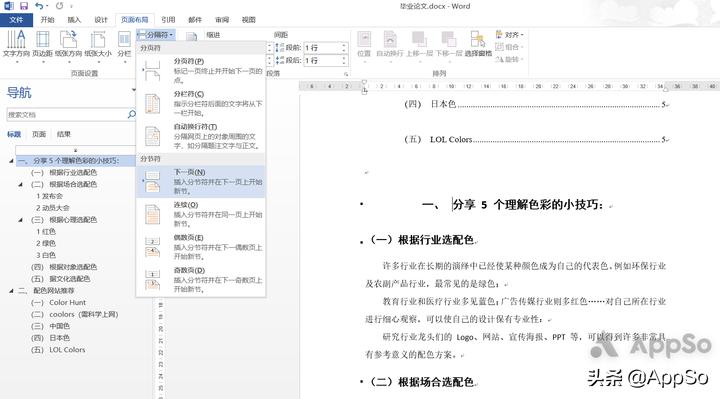This screenshot has width=720, height=399.
Task: Click the 旋转 rotate button
Action: coord(509,59)
